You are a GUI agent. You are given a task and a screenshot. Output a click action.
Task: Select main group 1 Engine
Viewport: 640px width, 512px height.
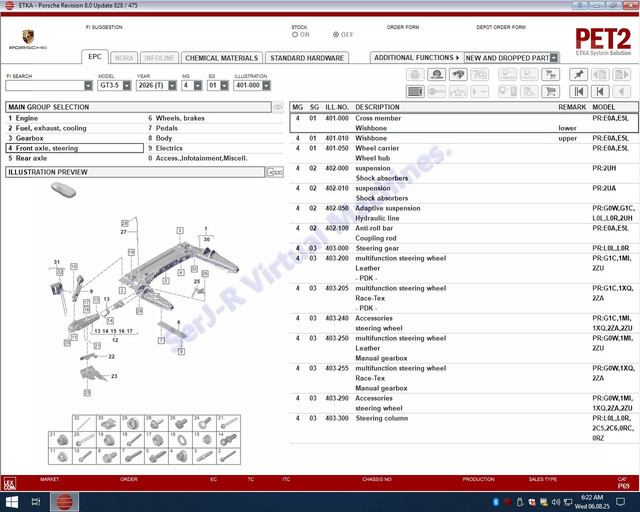coord(75,118)
